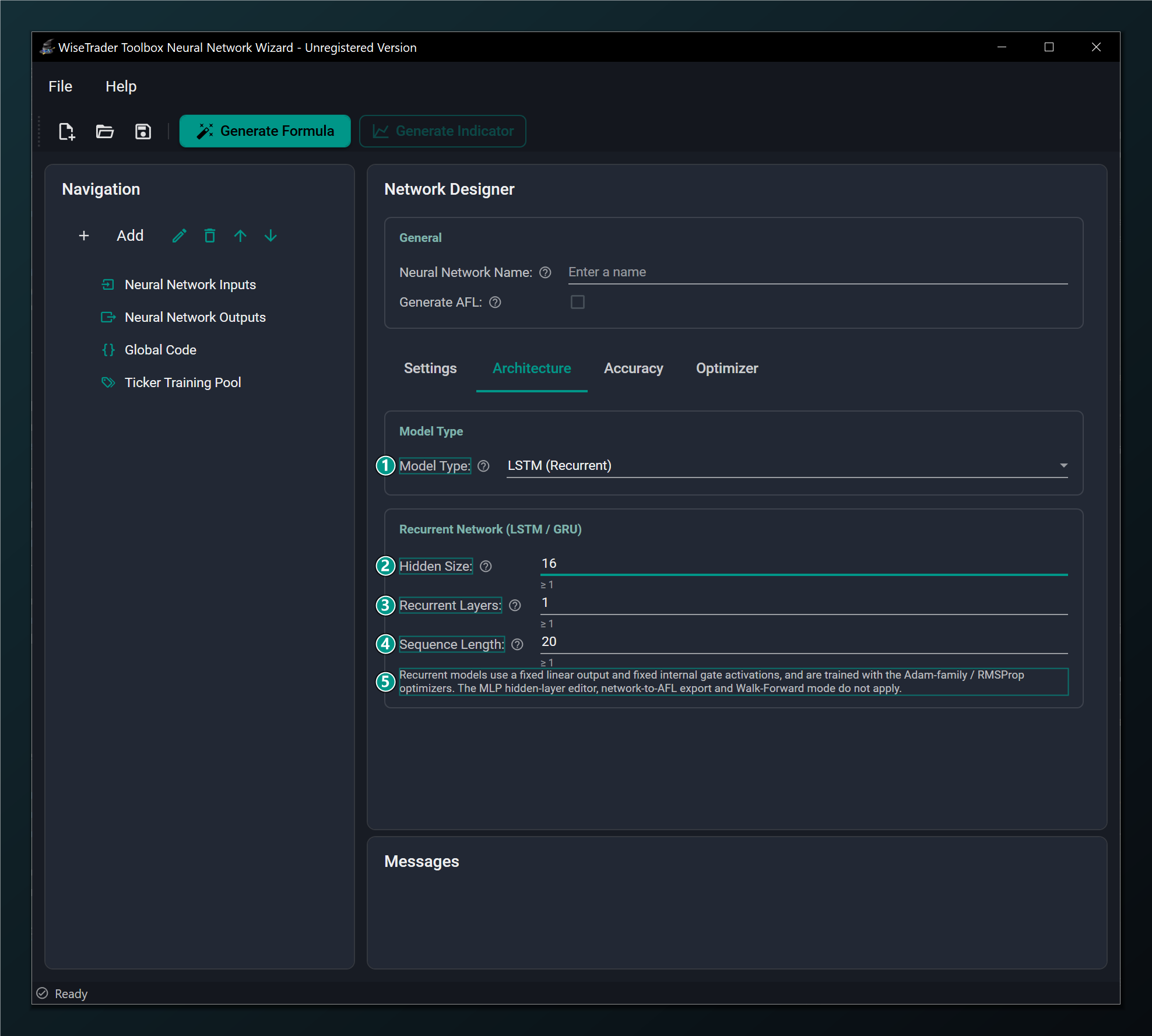Click the Sequence Length value field
1152x1036 pixels.
click(x=804, y=642)
